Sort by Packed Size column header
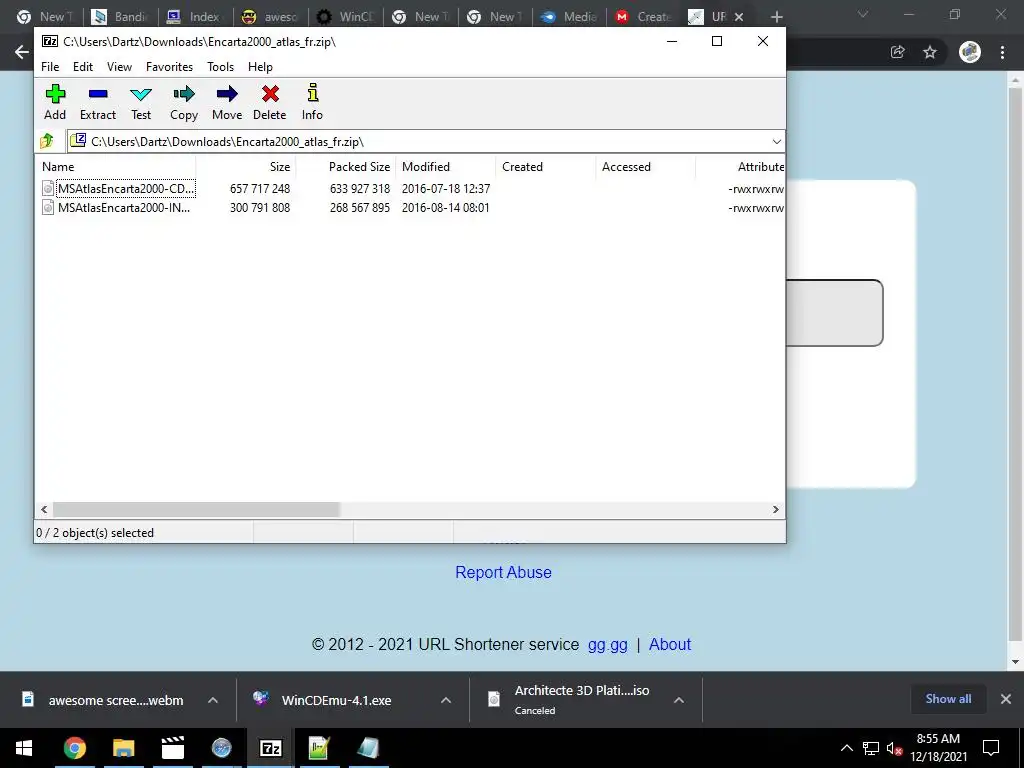The image size is (1024, 768). (346, 167)
